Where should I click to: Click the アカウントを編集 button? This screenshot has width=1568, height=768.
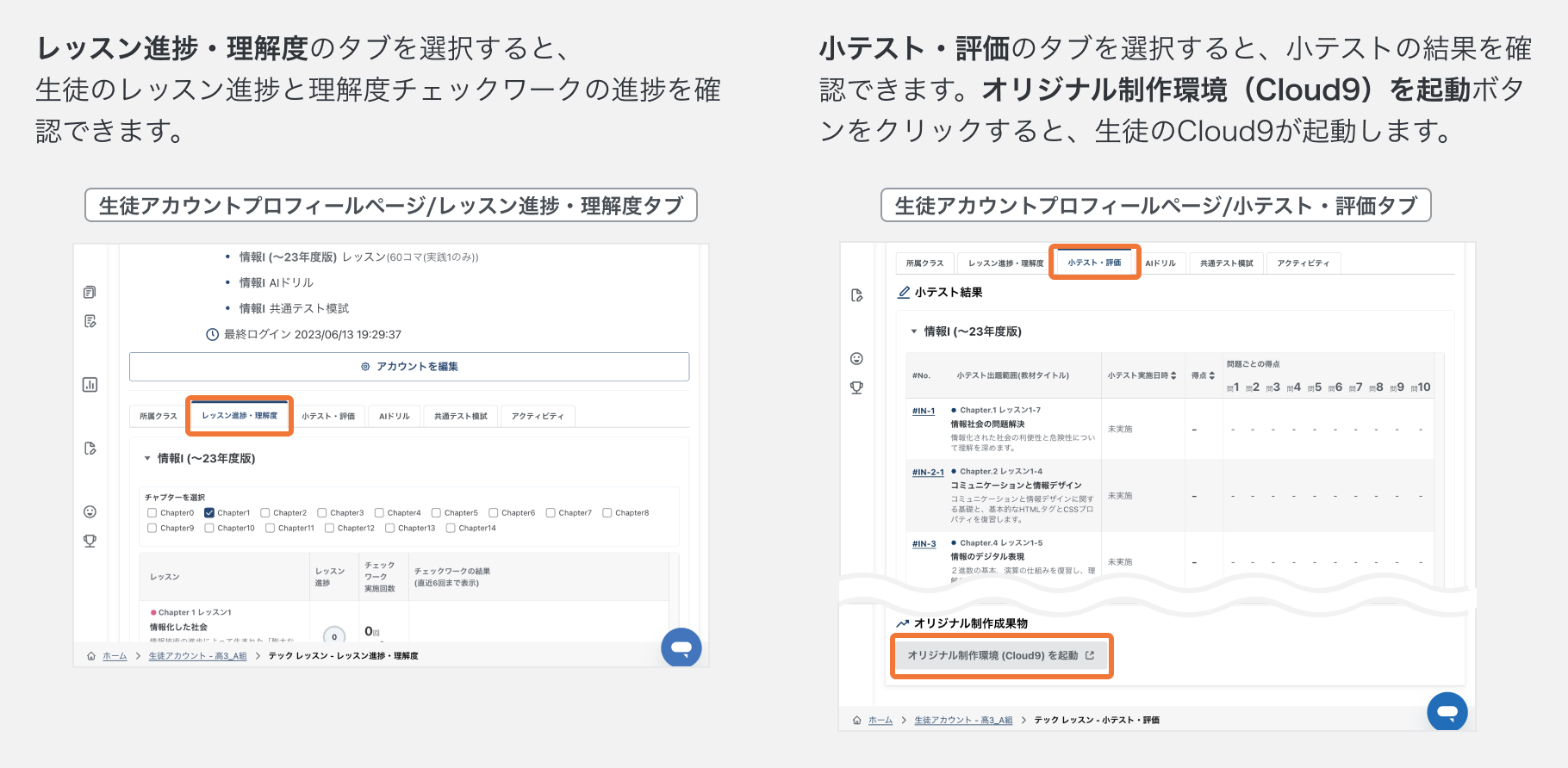point(409,367)
